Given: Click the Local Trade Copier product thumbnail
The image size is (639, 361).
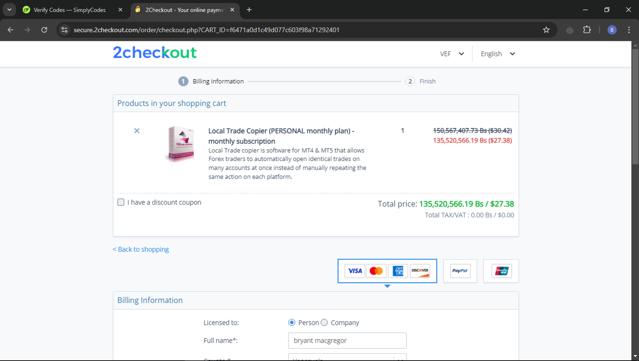Looking at the screenshot, I should coord(181,143).
